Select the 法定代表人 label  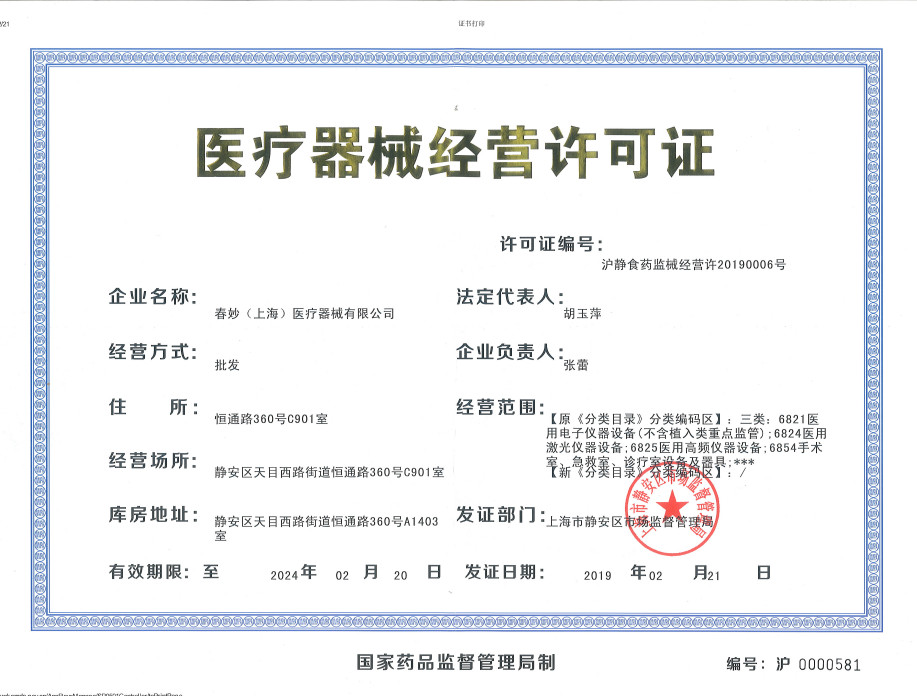click(510, 297)
